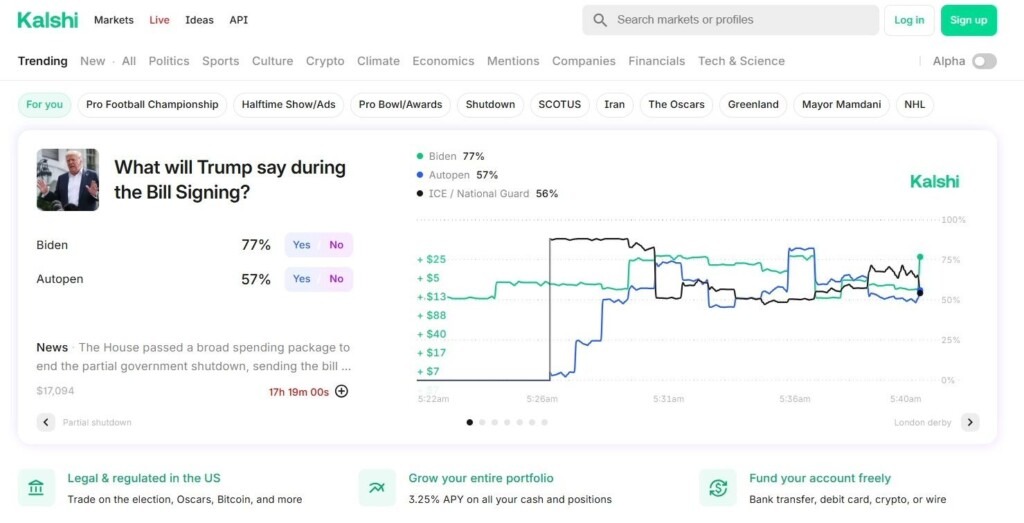This screenshot has width=1024, height=523.
Task: Click the dollar refresh icon for funding
Action: click(x=718, y=488)
